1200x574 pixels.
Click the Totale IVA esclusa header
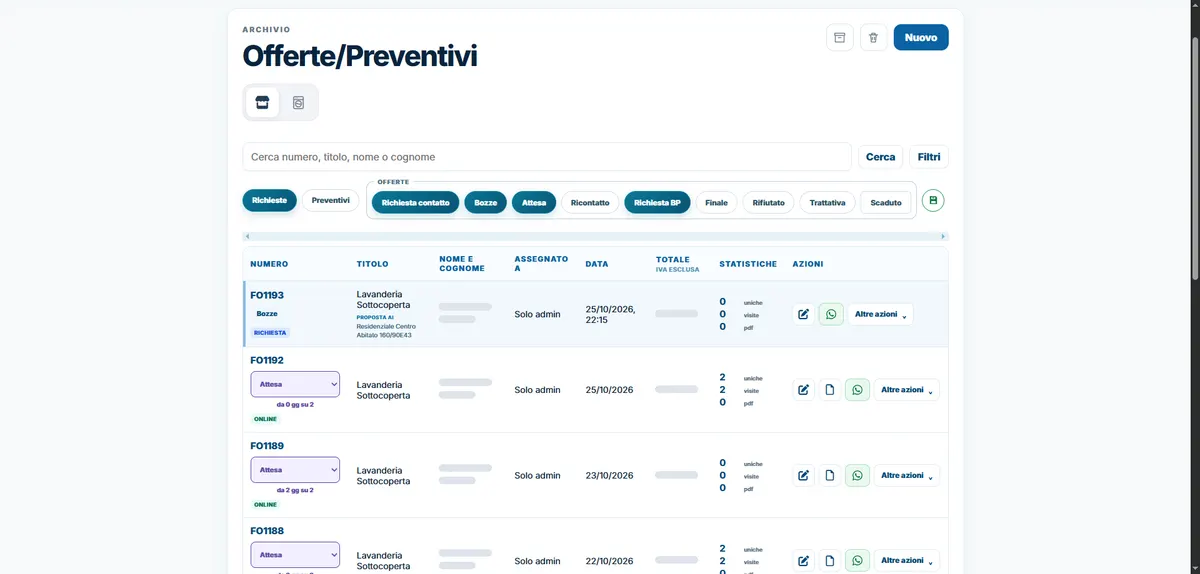pyautogui.click(x=678, y=264)
